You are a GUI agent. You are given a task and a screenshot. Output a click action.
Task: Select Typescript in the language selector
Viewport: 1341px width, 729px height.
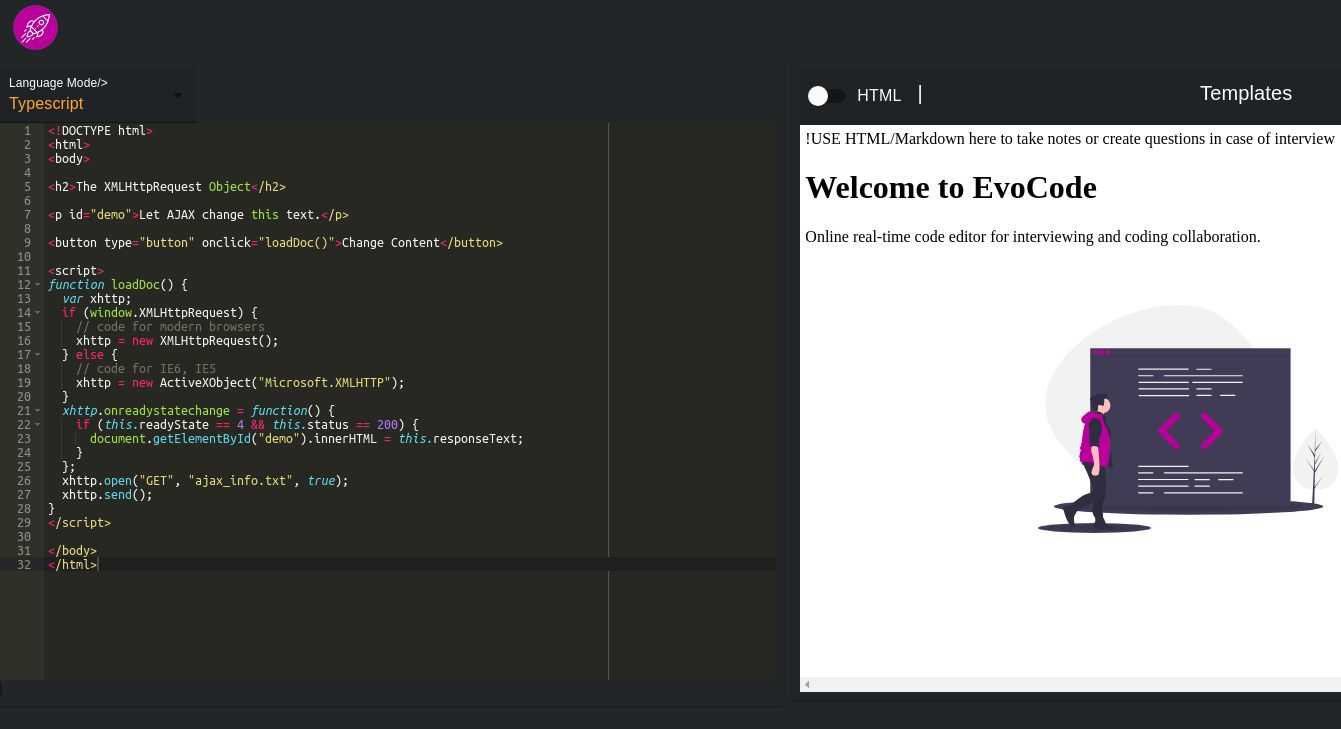pos(46,104)
